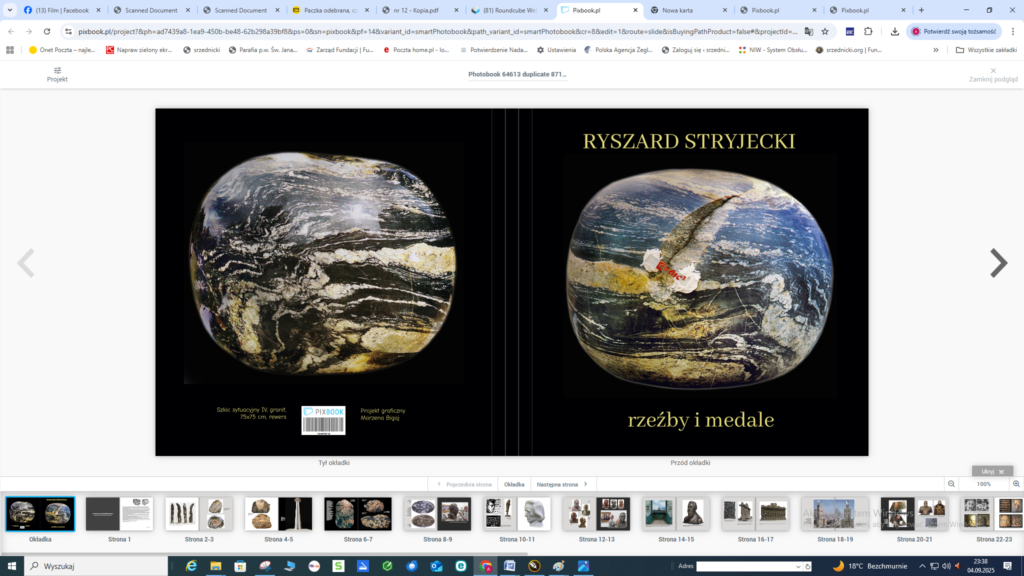Go to previous spread with left arrow

point(26,263)
